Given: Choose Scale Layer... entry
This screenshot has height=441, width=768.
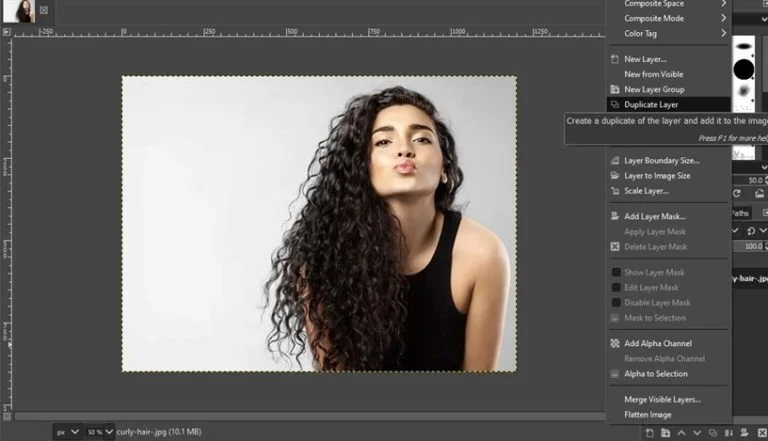Looking at the screenshot, I should pyautogui.click(x=646, y=191).
